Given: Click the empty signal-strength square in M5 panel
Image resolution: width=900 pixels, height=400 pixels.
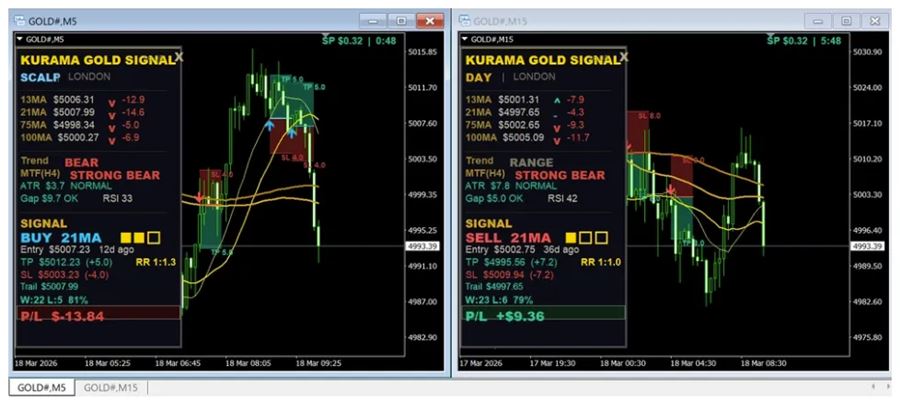Looking at the screenshot, I should point(154,237).
